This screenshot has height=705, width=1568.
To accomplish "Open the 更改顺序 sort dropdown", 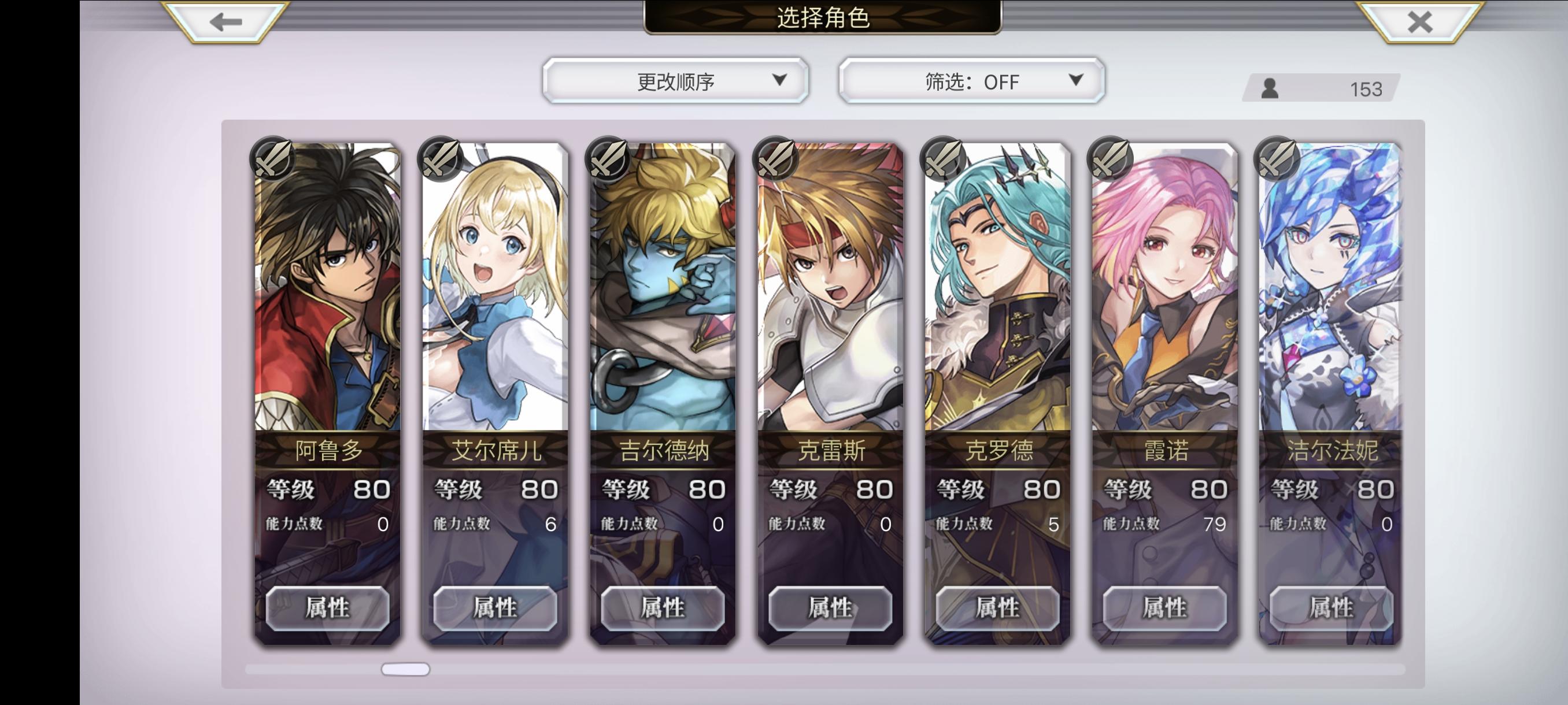I will click(676, 81).
